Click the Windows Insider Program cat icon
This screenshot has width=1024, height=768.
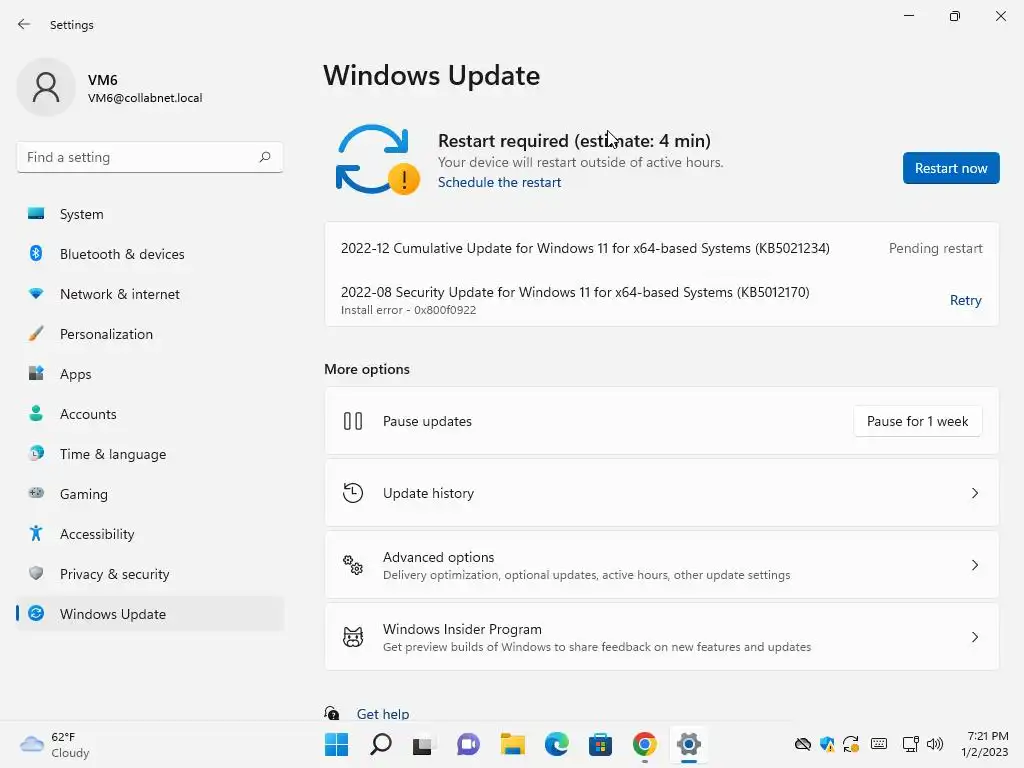353,637
